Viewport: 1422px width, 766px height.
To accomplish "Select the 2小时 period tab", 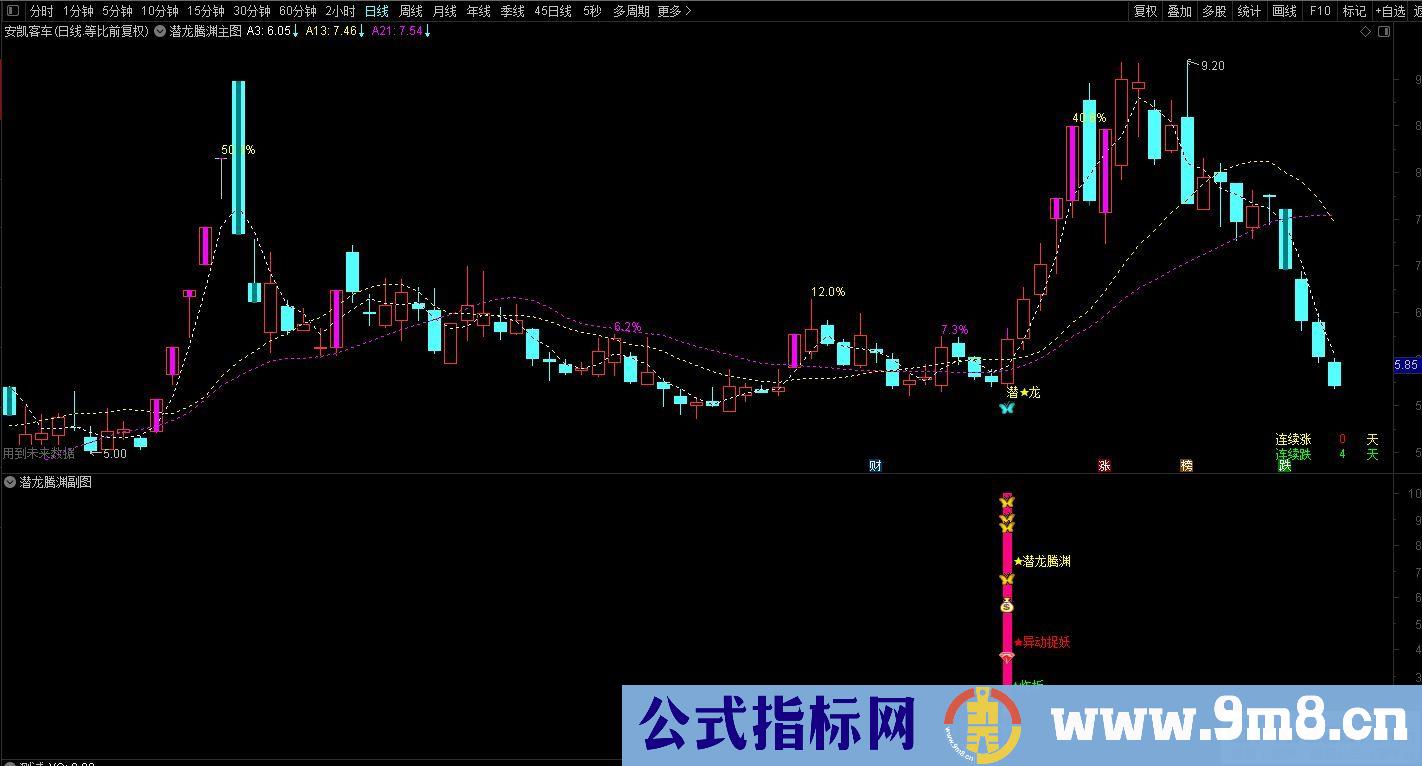I will [340, 11].
